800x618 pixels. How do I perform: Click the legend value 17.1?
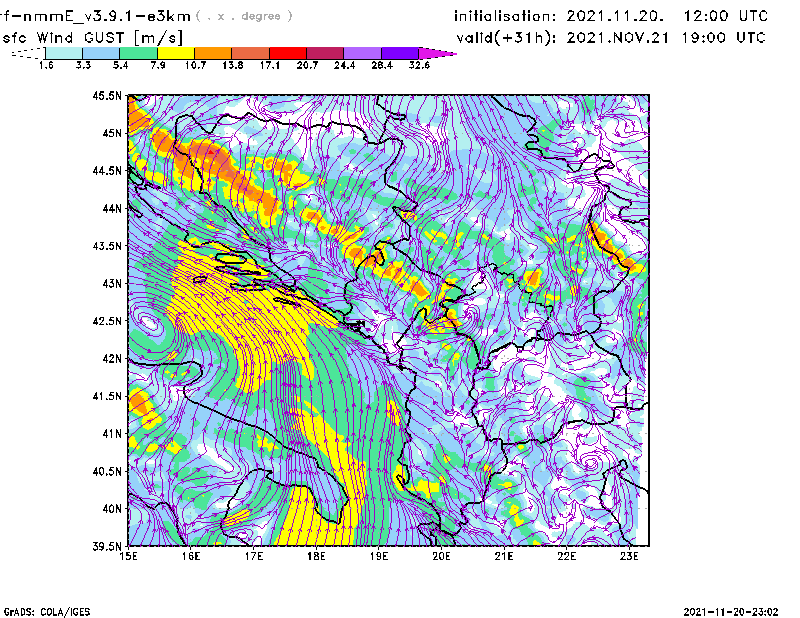(270, 65)
